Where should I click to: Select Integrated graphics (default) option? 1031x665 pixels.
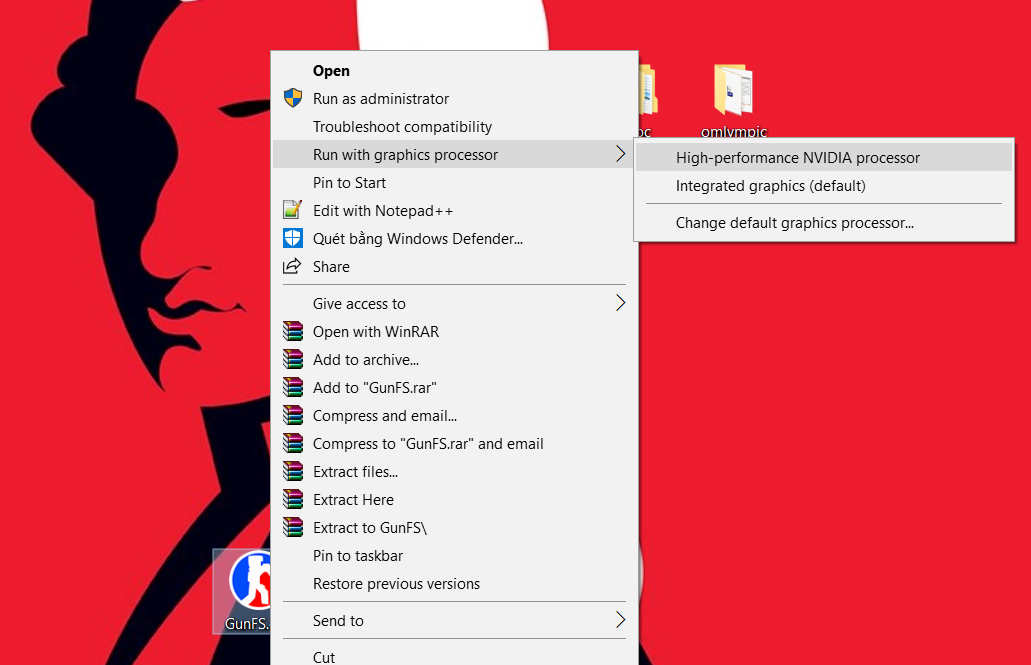pyautogui.click(x=770, y=185)
